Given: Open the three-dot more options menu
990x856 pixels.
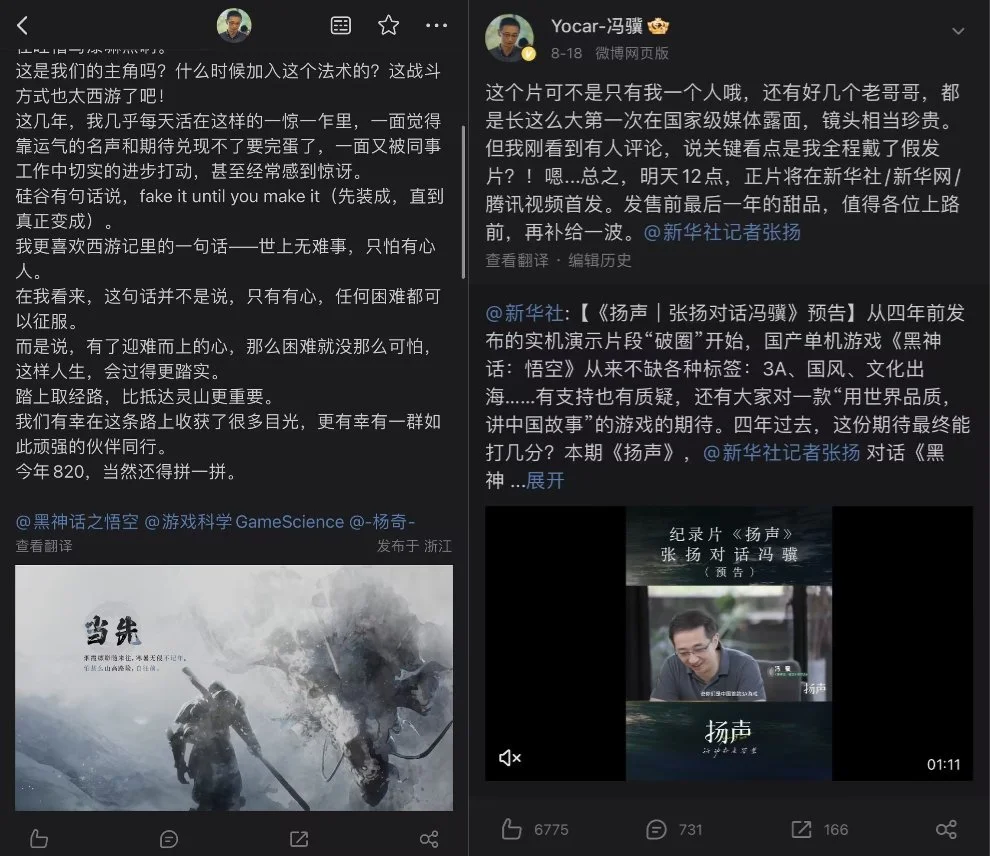Looking at the screenshot, I should [436, 26].
